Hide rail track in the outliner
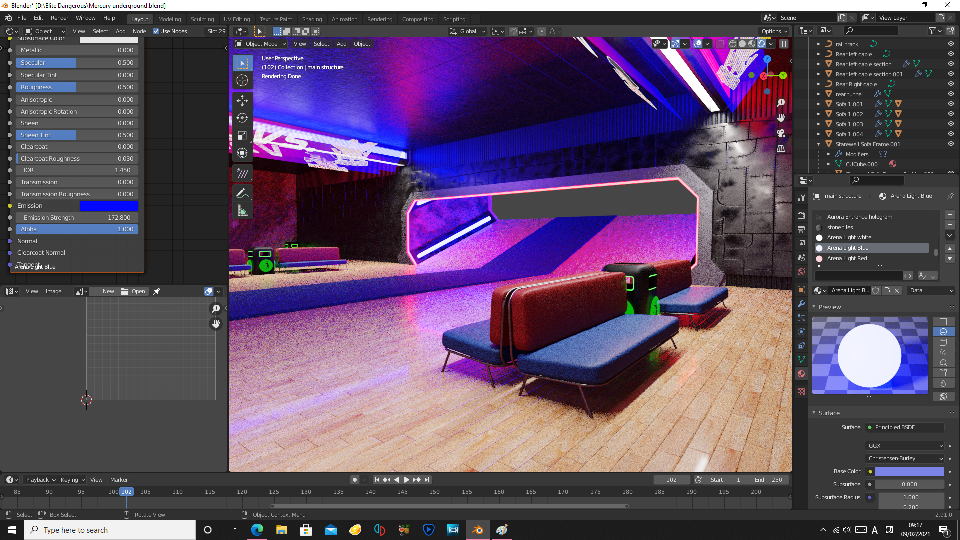Image resolution: width=960 pixels, height=540 pixels. (951, 44)
